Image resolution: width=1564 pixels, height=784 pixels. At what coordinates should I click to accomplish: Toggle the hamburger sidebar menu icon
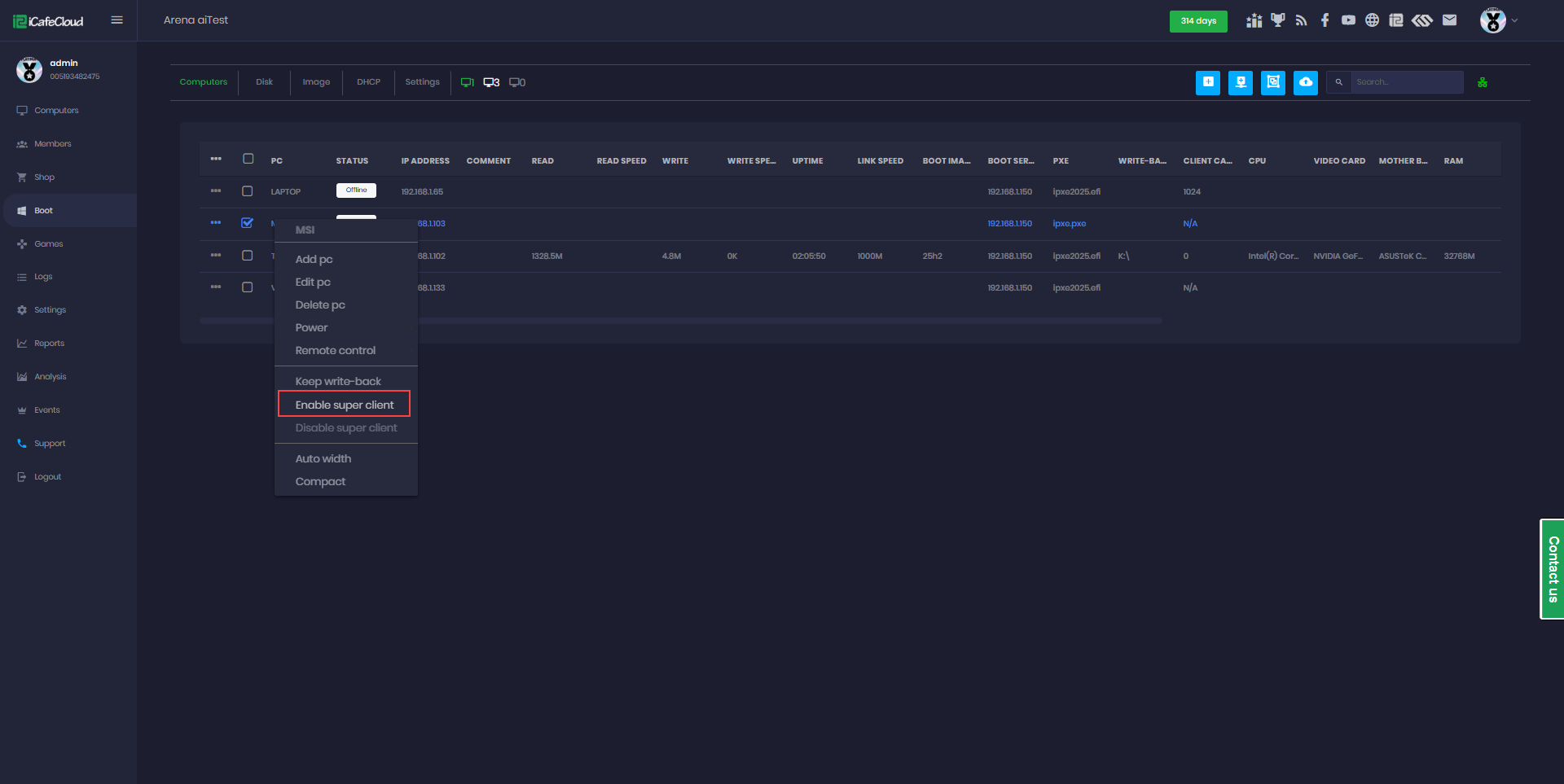tap(116, 20)
